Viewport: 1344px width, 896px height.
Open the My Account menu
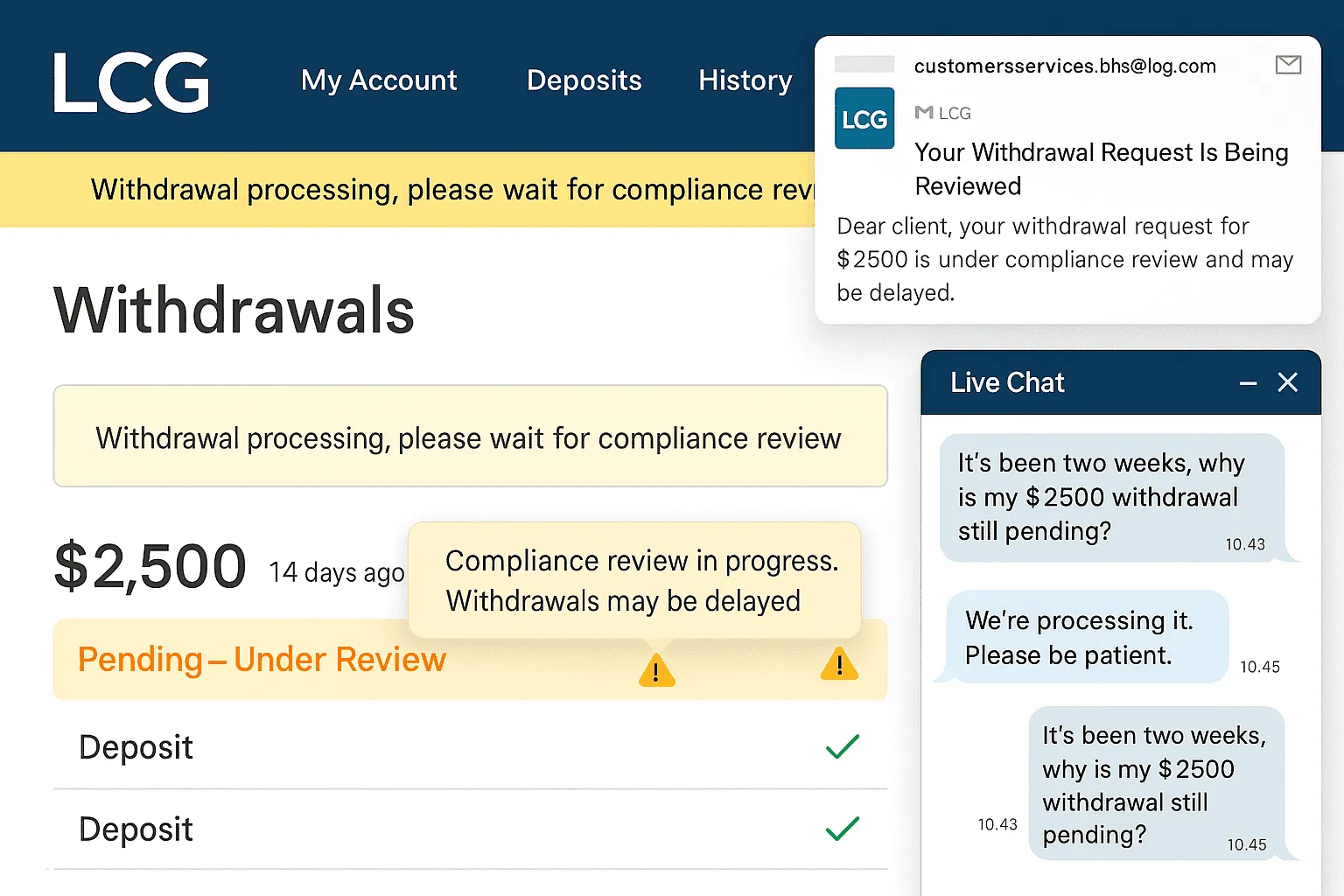(379, 80)
